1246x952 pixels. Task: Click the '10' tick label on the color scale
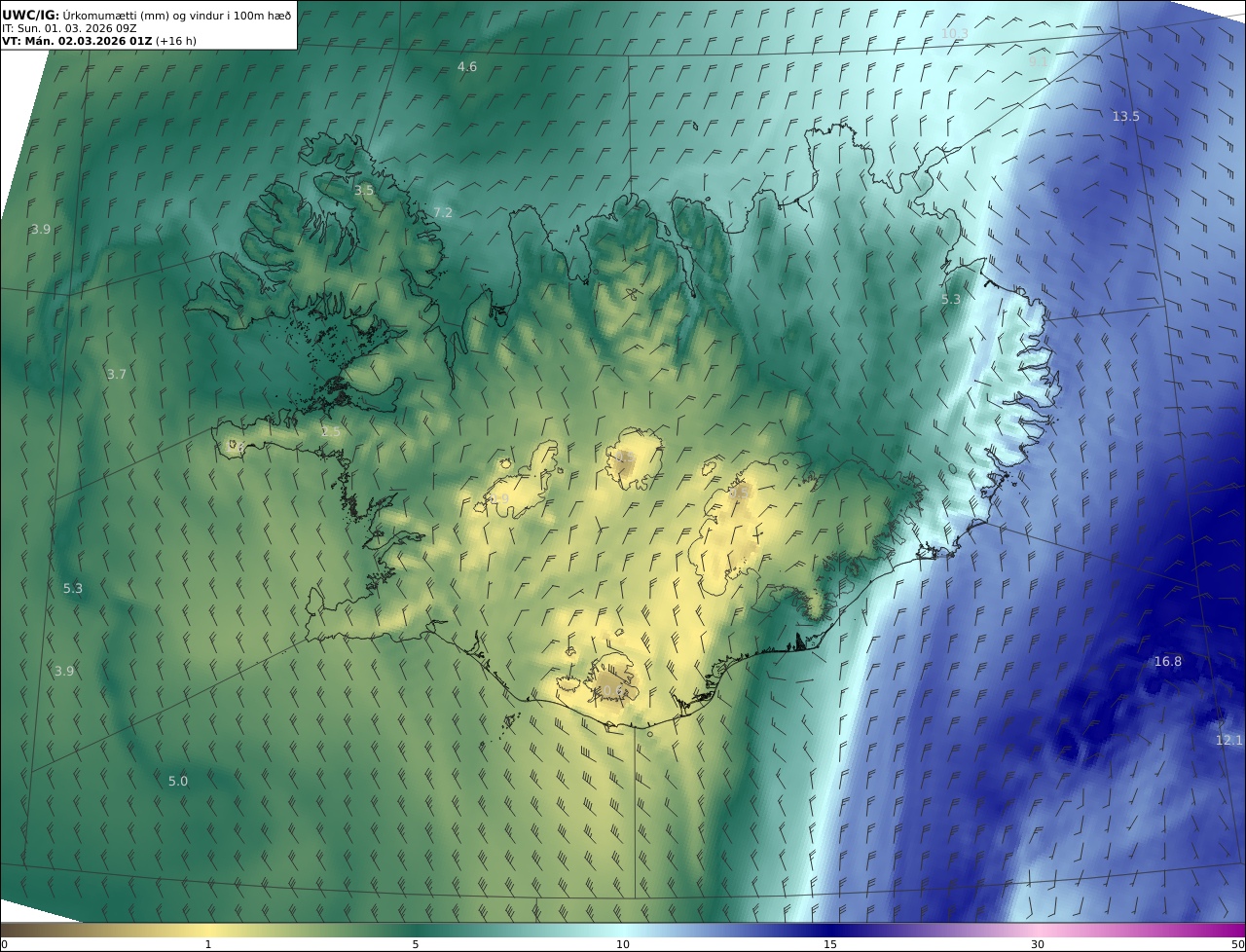point(623,944)
